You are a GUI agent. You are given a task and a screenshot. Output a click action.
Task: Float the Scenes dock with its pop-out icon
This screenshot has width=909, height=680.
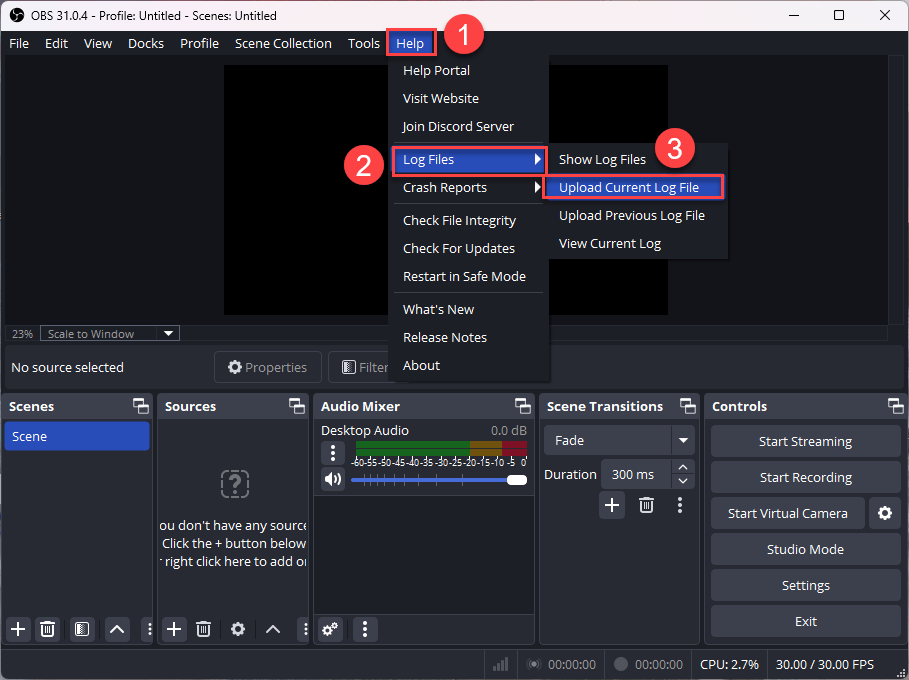(x=141, y=406)
